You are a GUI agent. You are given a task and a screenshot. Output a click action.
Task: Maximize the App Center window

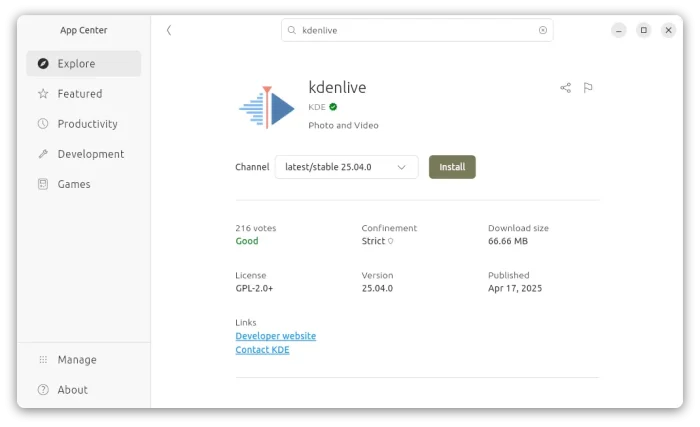(644, 30)
